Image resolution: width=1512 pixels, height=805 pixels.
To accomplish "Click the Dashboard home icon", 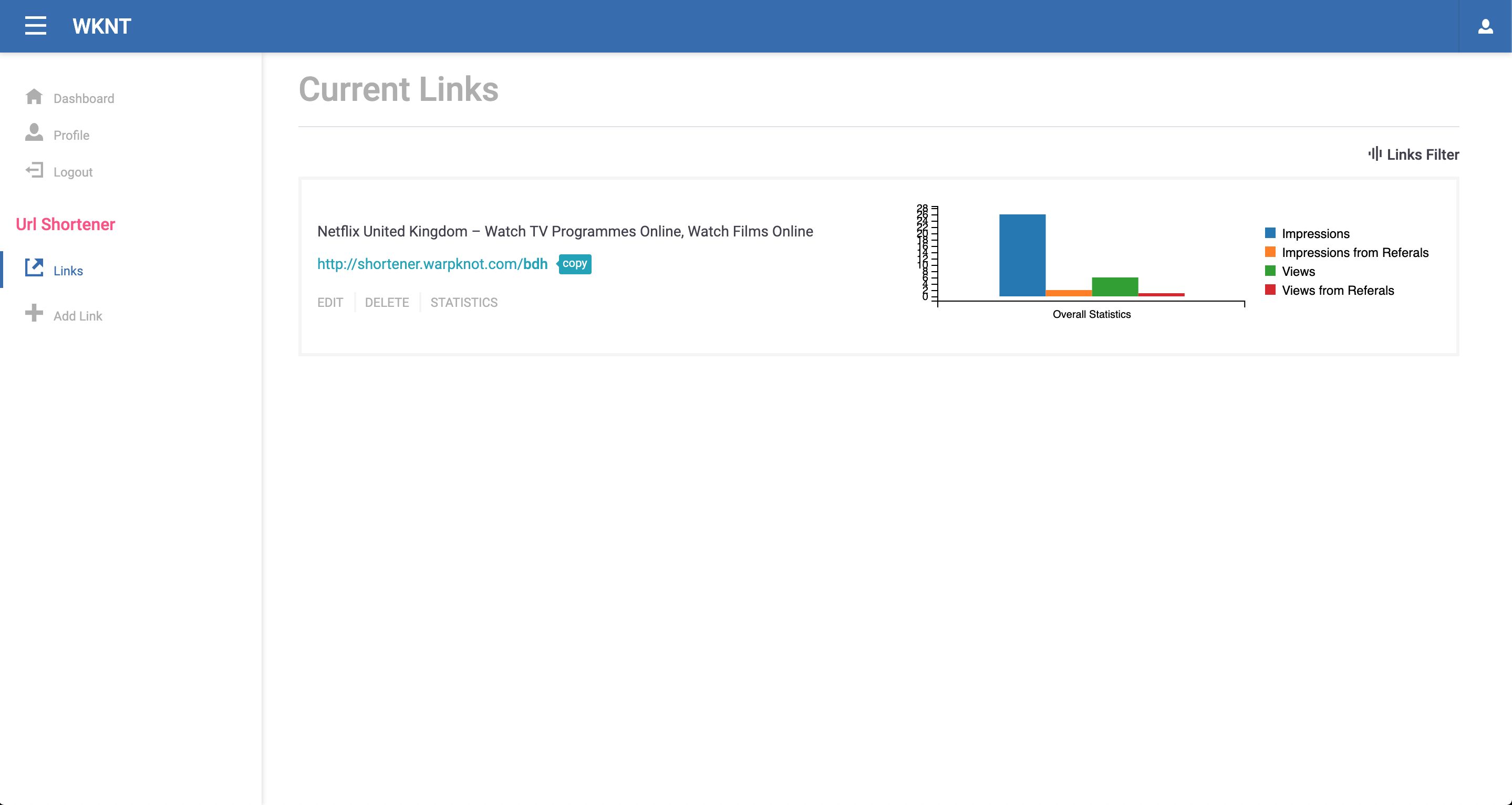I will pos(34,97).
